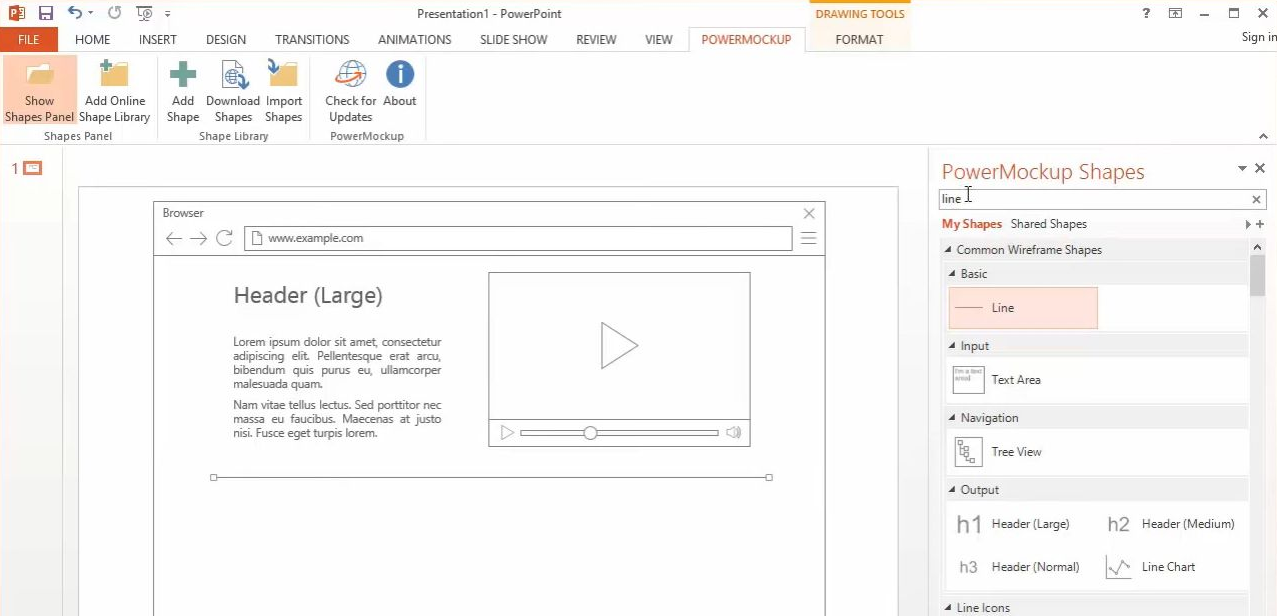This screenshot has height=616, width=1277.
Task: Switch to the DESIGN tab
Action: [x=226, y=40]
